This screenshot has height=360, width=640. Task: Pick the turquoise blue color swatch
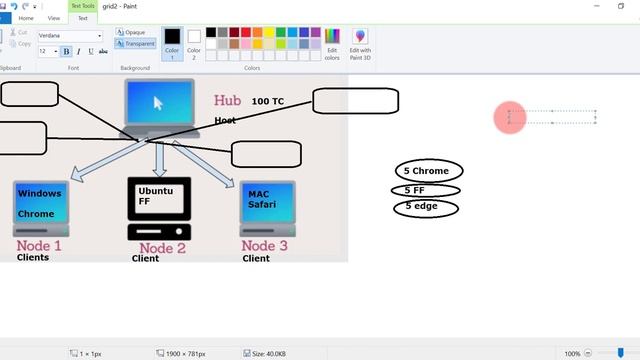pos(292,32)
